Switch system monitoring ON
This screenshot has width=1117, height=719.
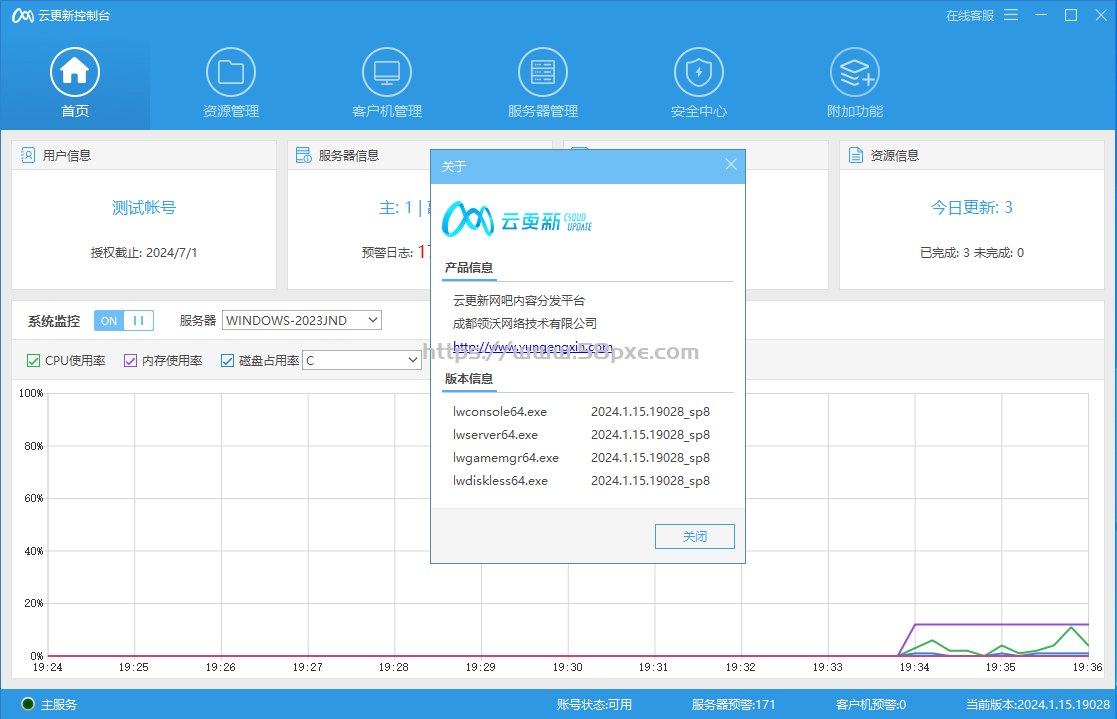109,321
